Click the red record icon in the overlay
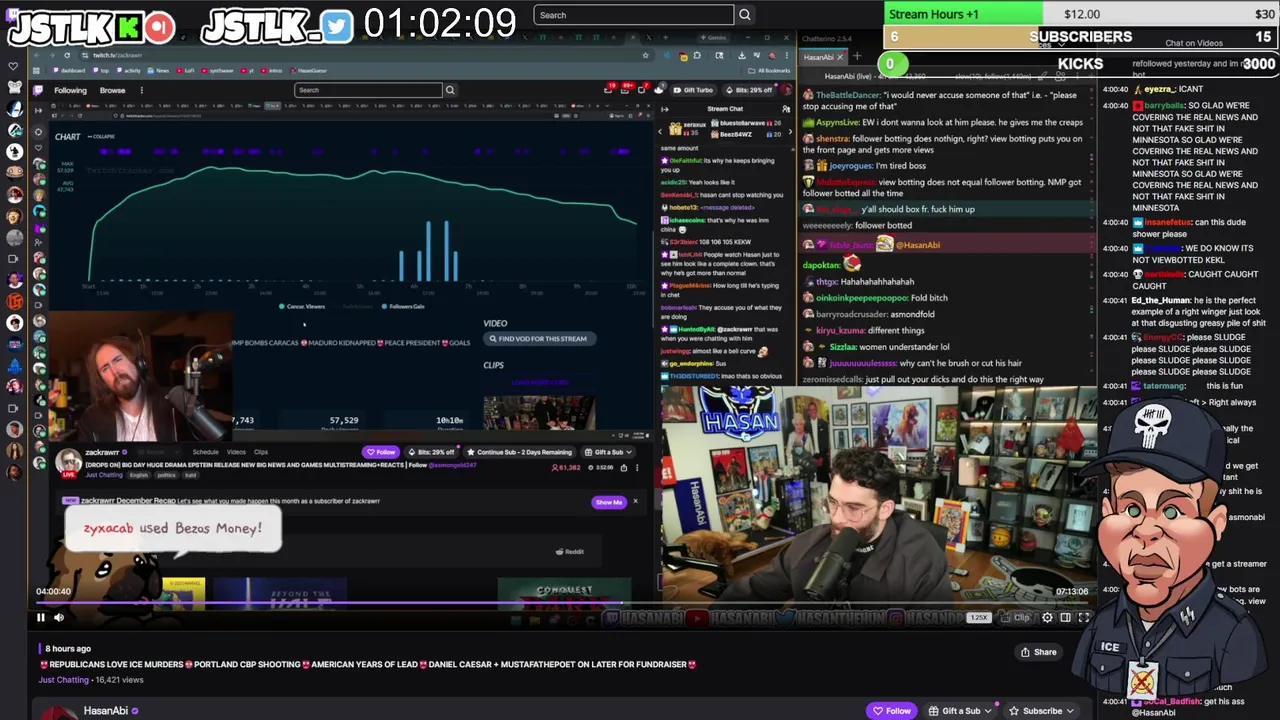 coord(159,26)
